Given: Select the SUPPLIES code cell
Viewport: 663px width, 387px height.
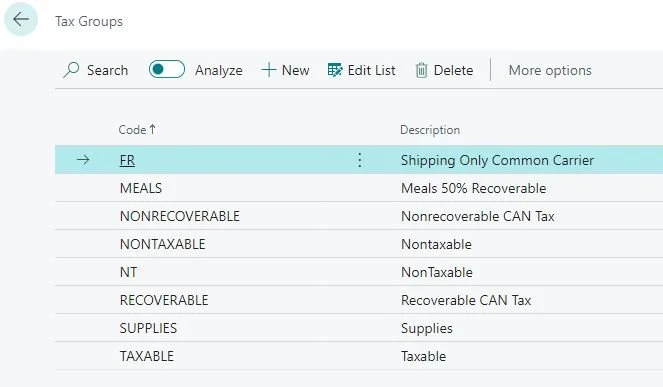Looking at the screenshot, I should pos(148,328).
